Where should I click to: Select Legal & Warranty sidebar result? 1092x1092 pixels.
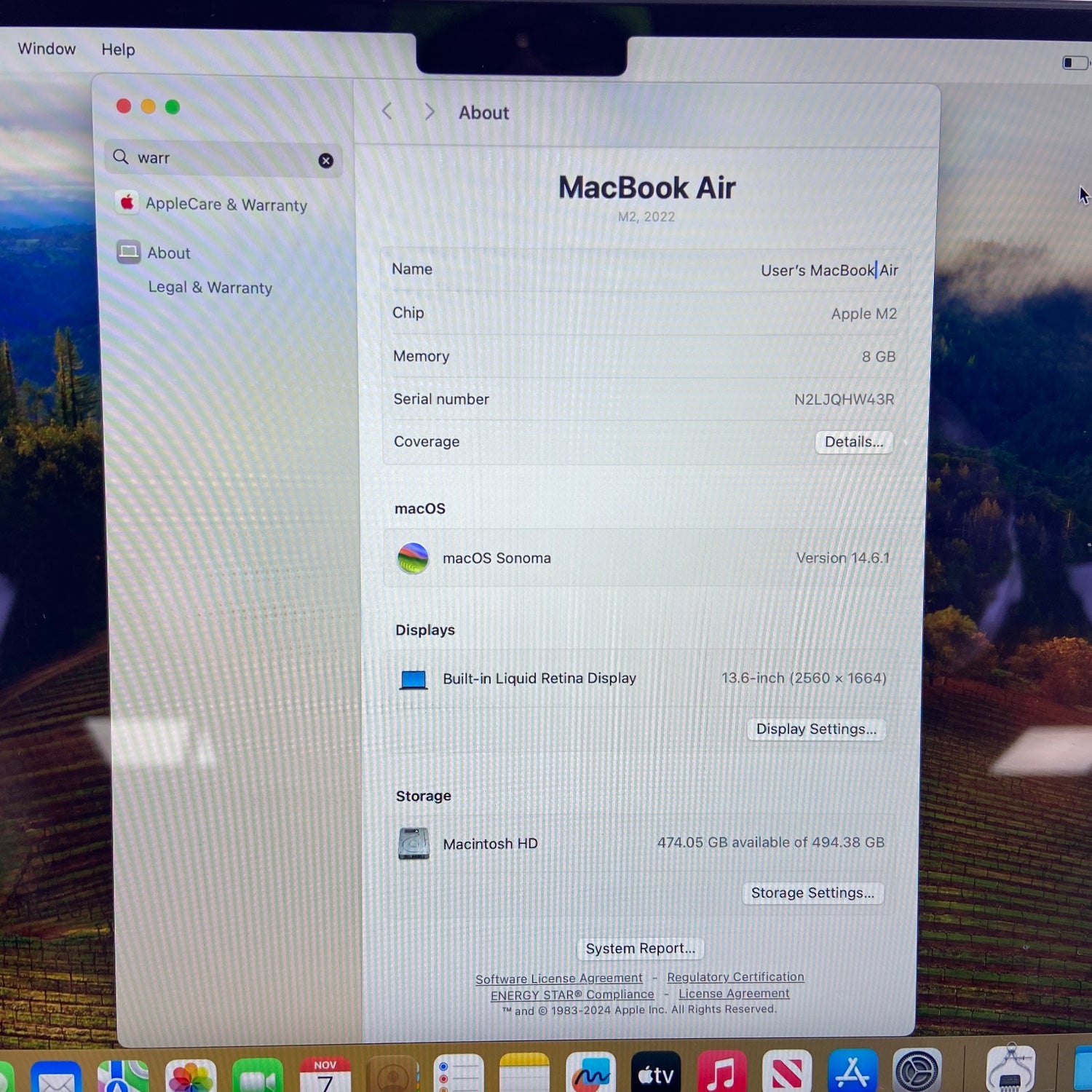coord(210,288)
